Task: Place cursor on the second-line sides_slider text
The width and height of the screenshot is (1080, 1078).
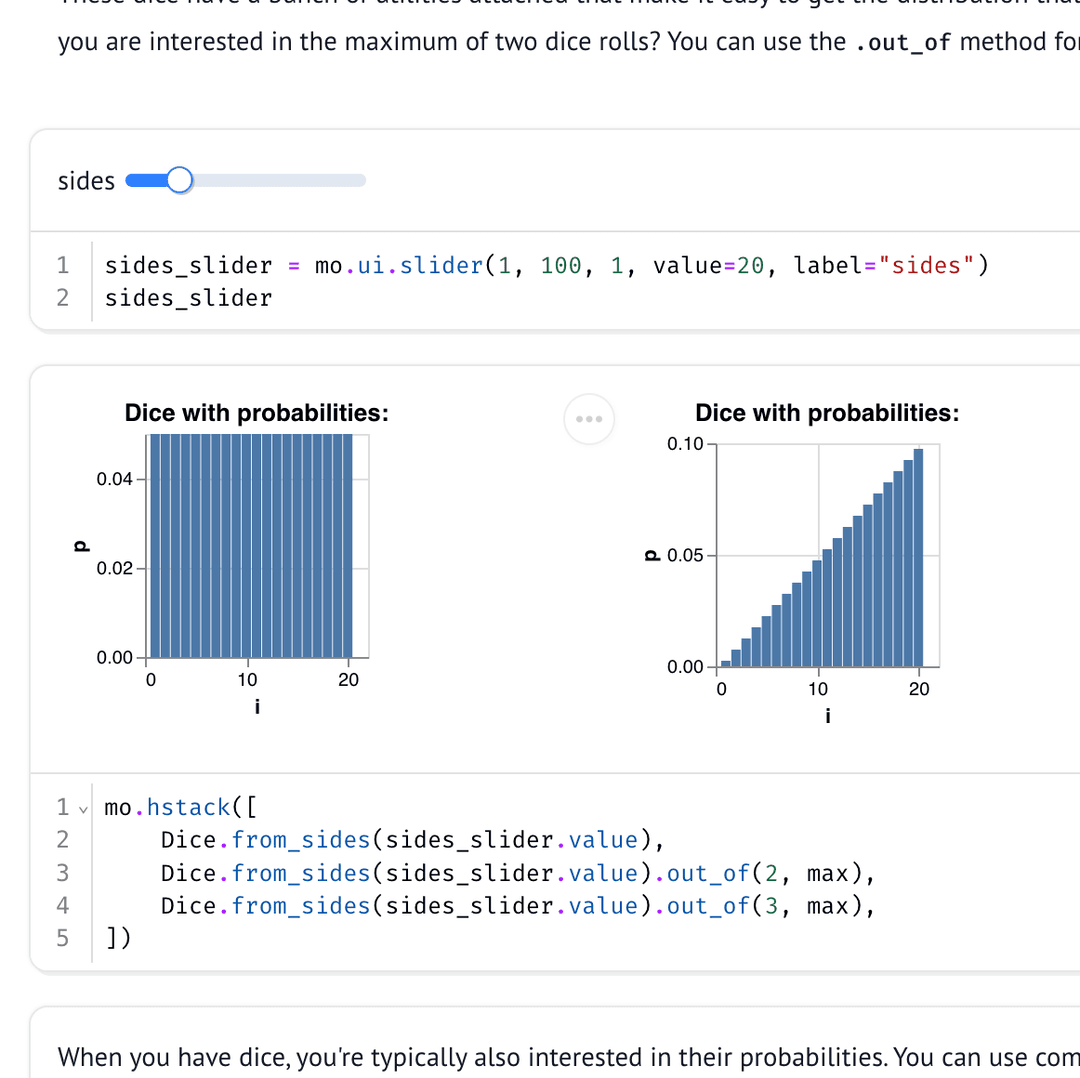Action: coord(188,298)
